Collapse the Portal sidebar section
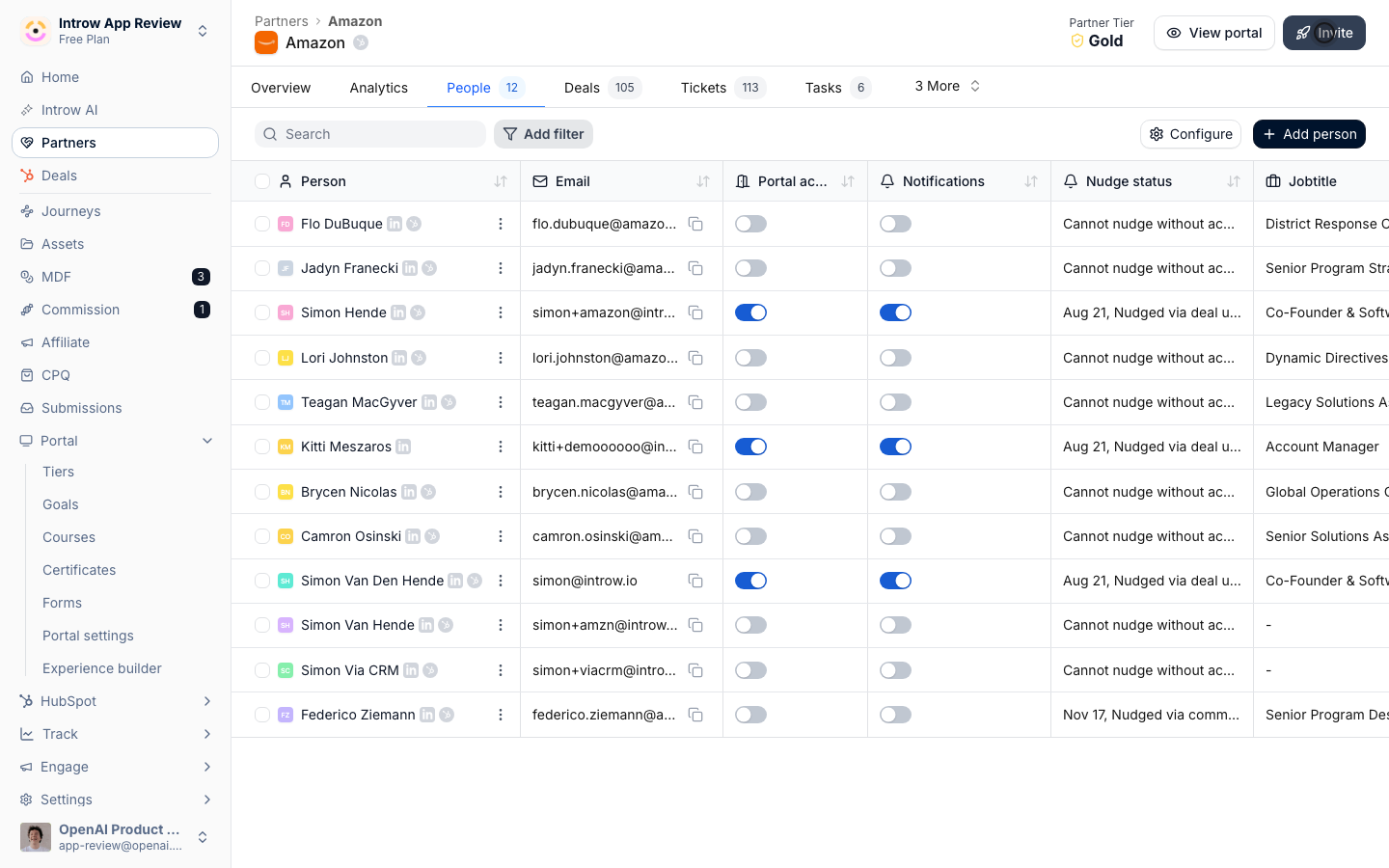Image resolution: width=1389 pixels, height=868 pixels. pos(207,441)
